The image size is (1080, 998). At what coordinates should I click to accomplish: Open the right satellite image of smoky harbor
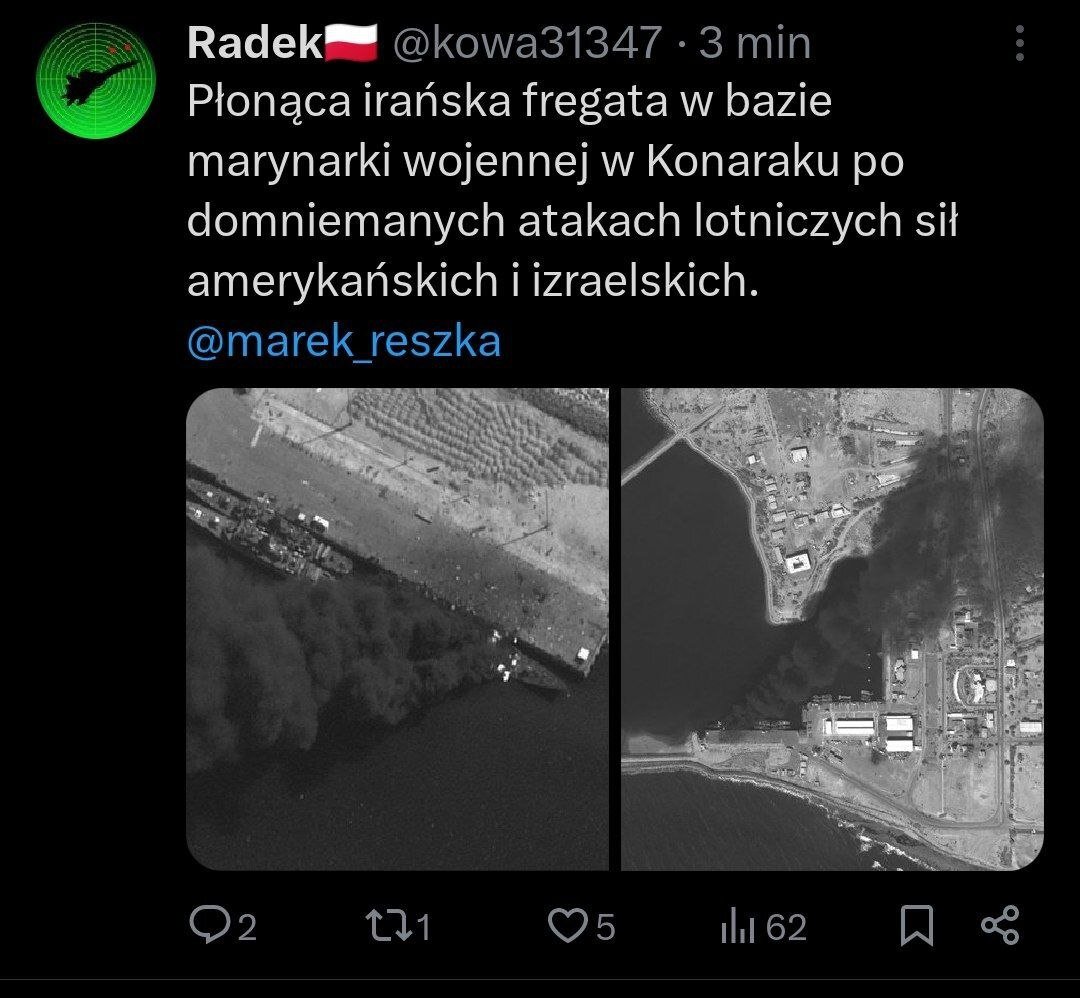pos(832,629)
